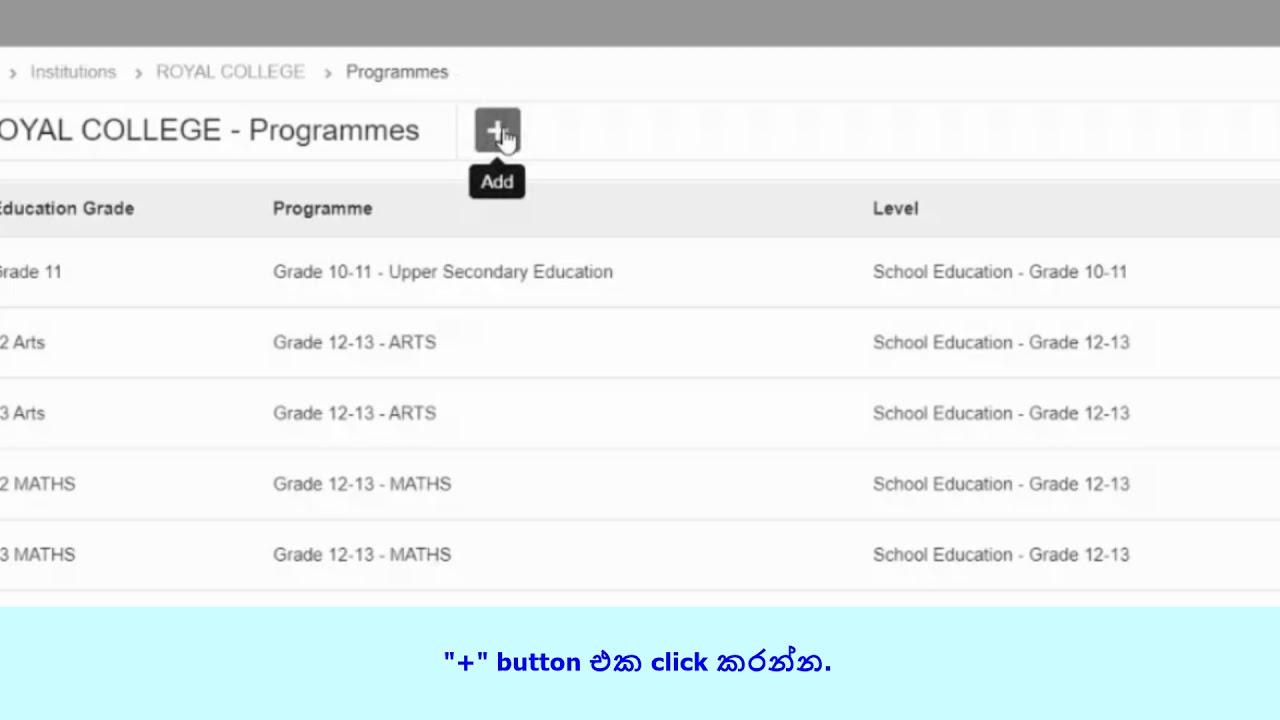Select the 13 Arts education grade cell
This screenshot has width=1280, height=720.
tap(22, 413)
